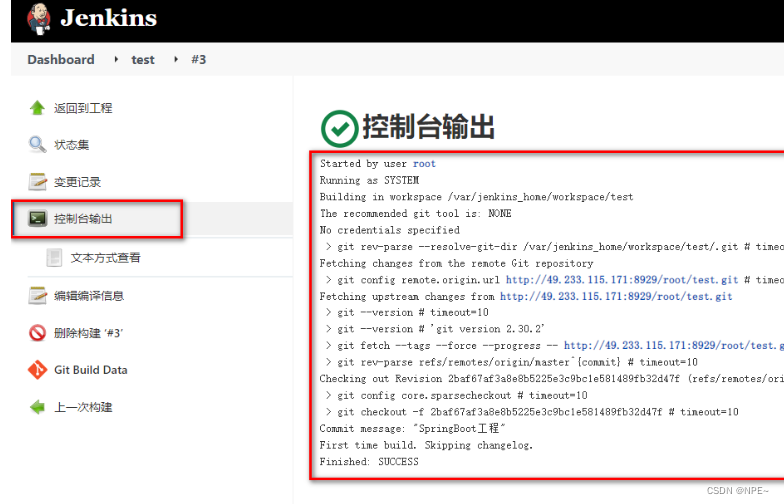Image resolution: width=784 pixels, height=504 pixels.
Task: Select 控制台输出 sidebar entry
Action: click(83, 218)
